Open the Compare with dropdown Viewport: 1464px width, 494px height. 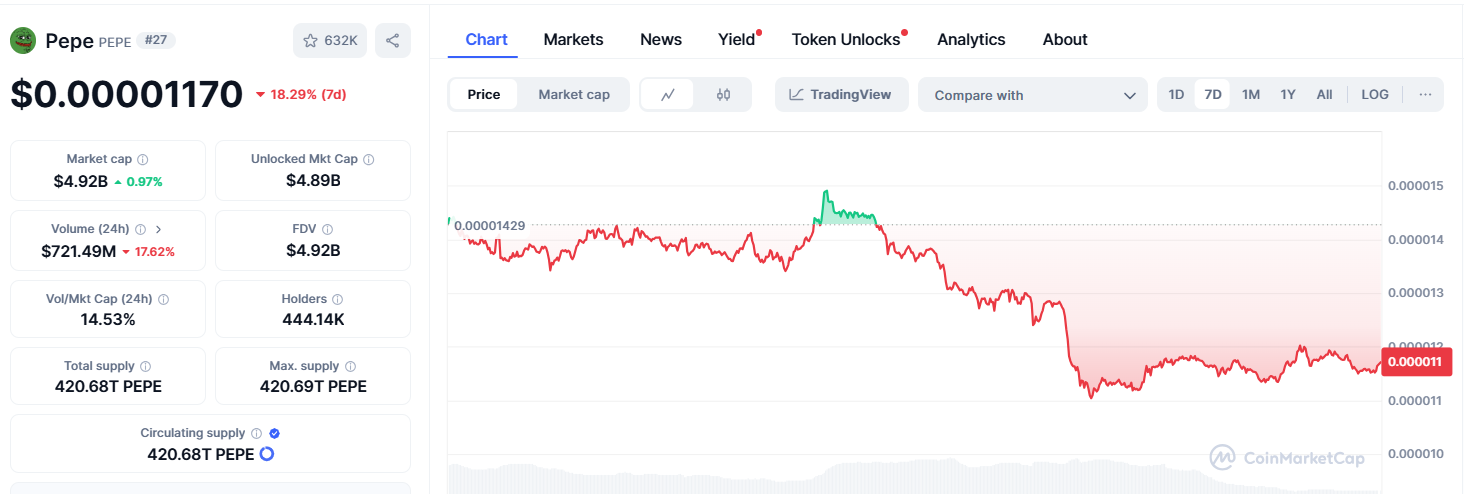pyautogui.click(x=1033, y=95)
